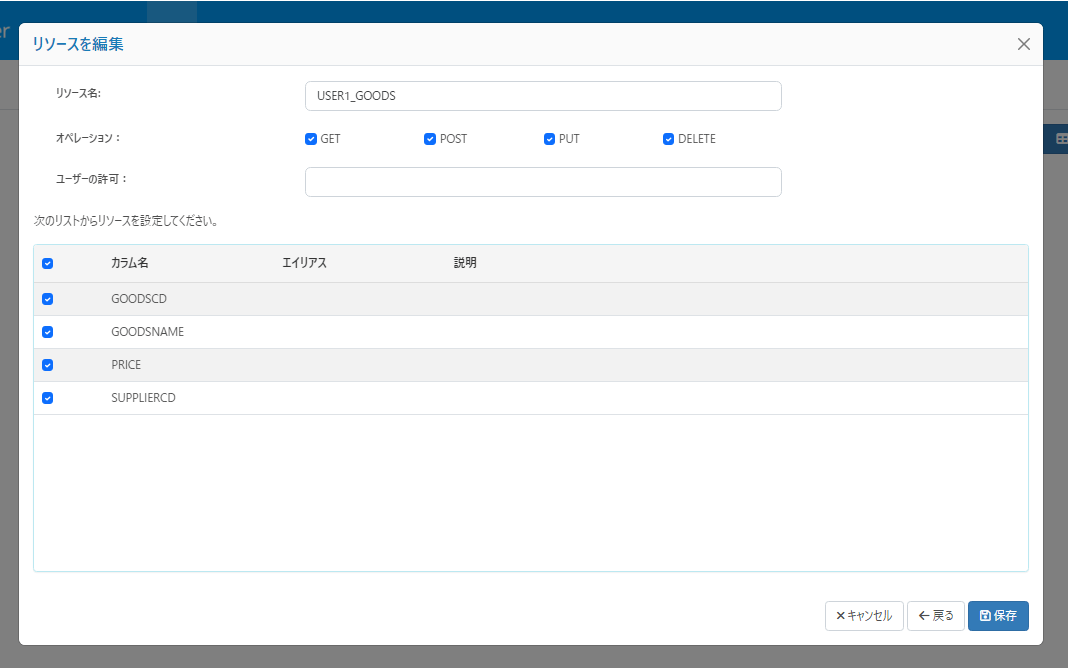Uncheck the GOODSNAME column checkbox
Screen dimensions: 1068x668
click(48, 332)
